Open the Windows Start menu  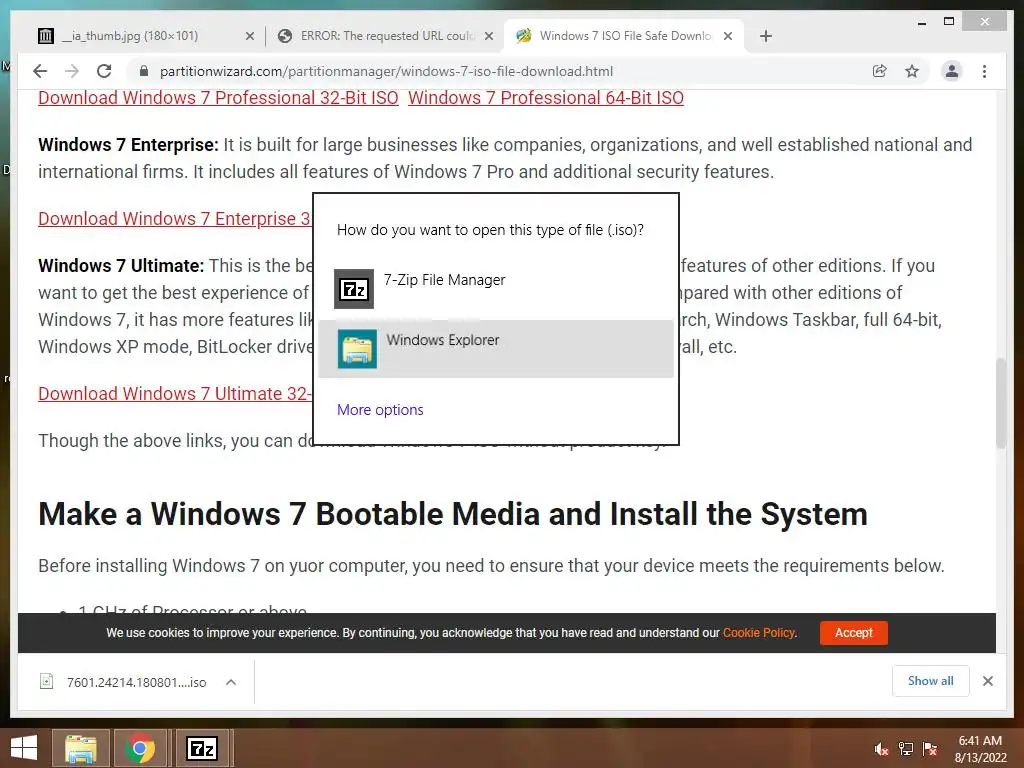pyautogui.click(x=24, y=748)
